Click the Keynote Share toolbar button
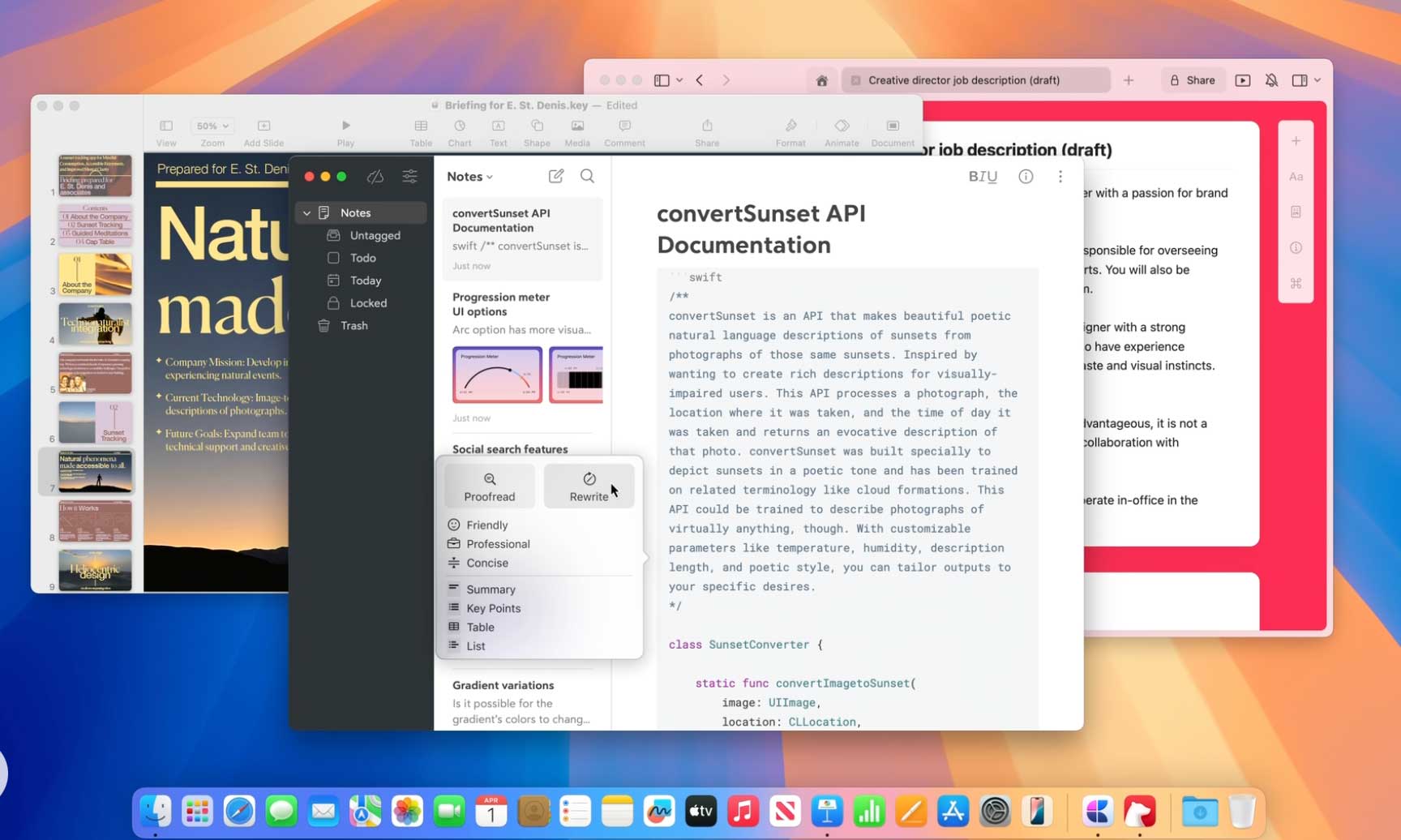The image size is (1401, 840). (707, 133)
